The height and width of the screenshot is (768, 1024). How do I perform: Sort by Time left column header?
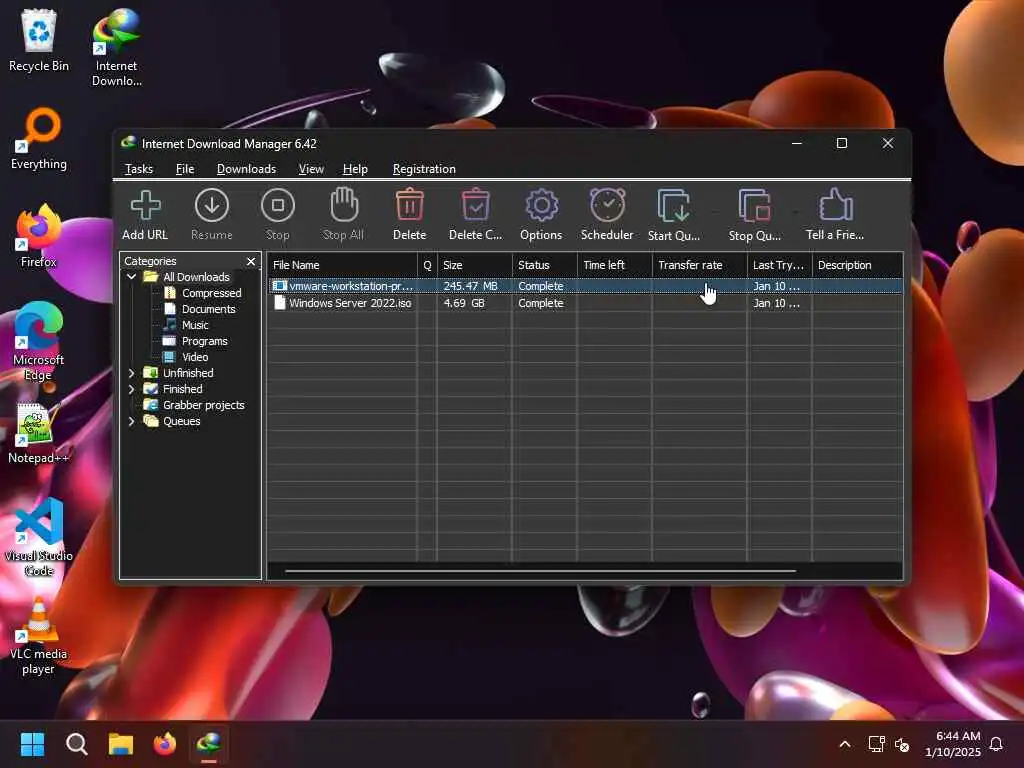click(615, 265)
